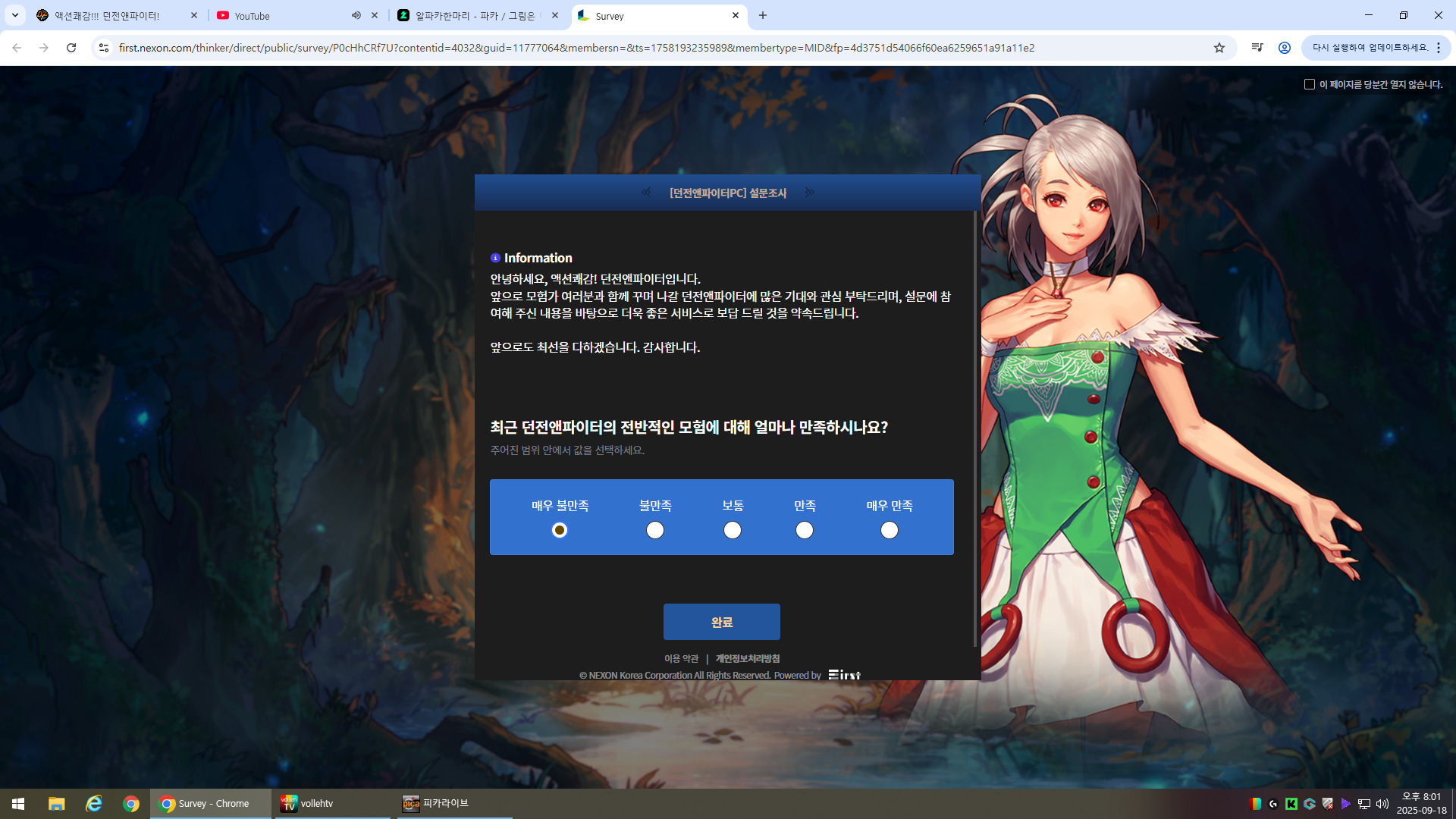Viewport: 1456px width, 819px height.
Task: Open File Explorer from the taskbar
Action: [56, 804]
